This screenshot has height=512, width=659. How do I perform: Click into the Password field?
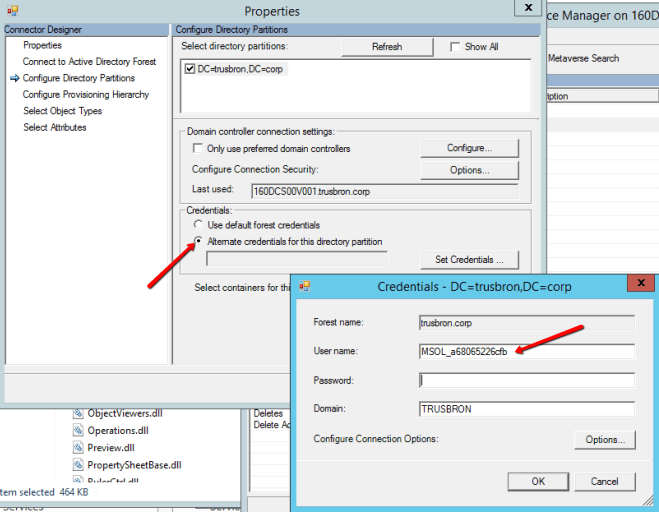[526, 380]
